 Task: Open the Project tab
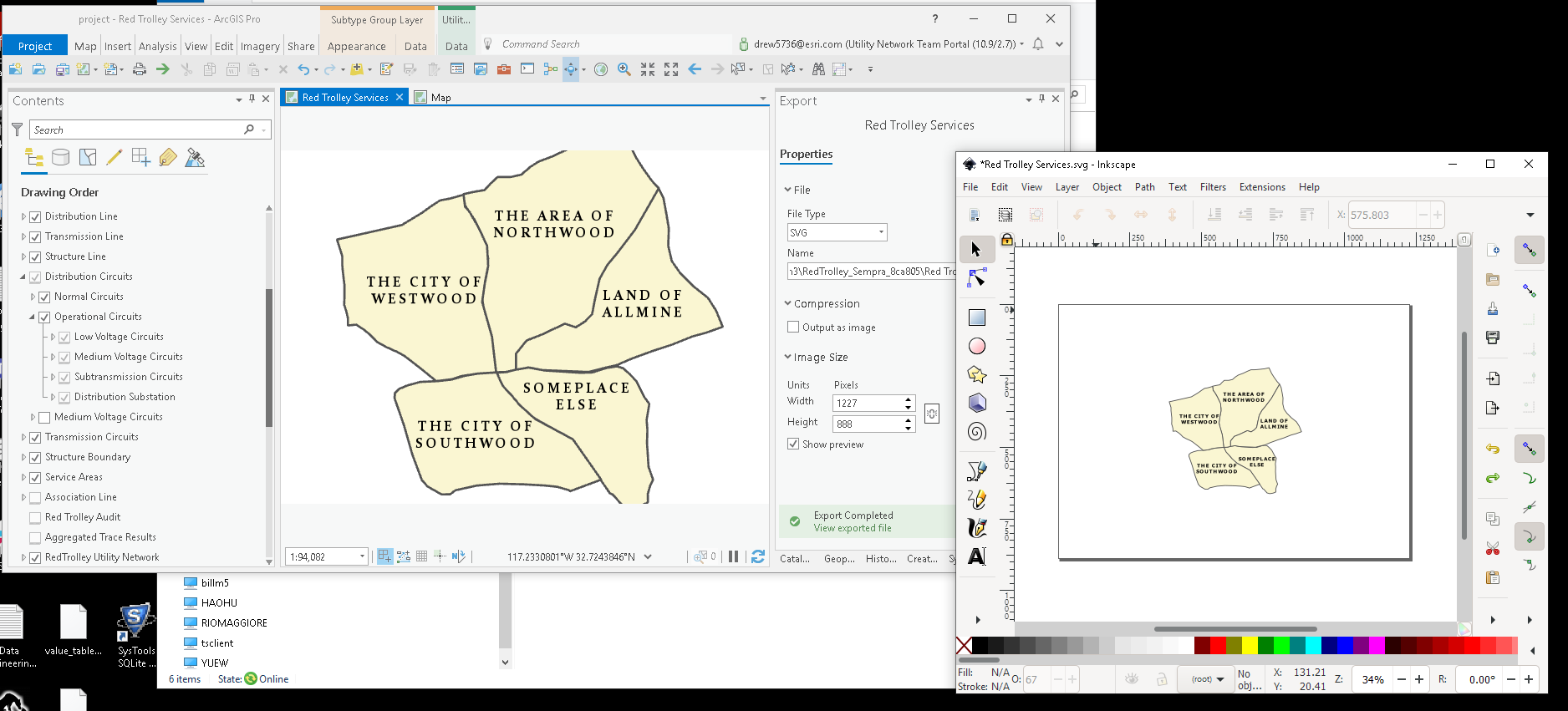35,46
